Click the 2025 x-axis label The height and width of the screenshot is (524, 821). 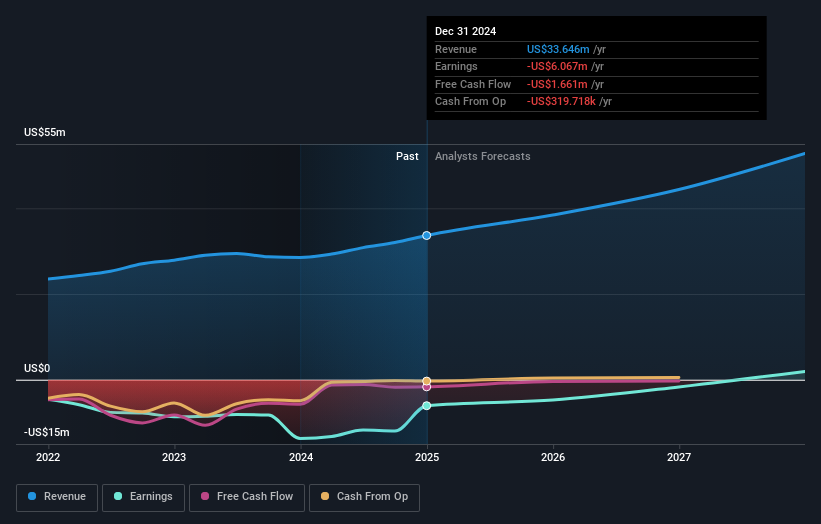(427, 457)
